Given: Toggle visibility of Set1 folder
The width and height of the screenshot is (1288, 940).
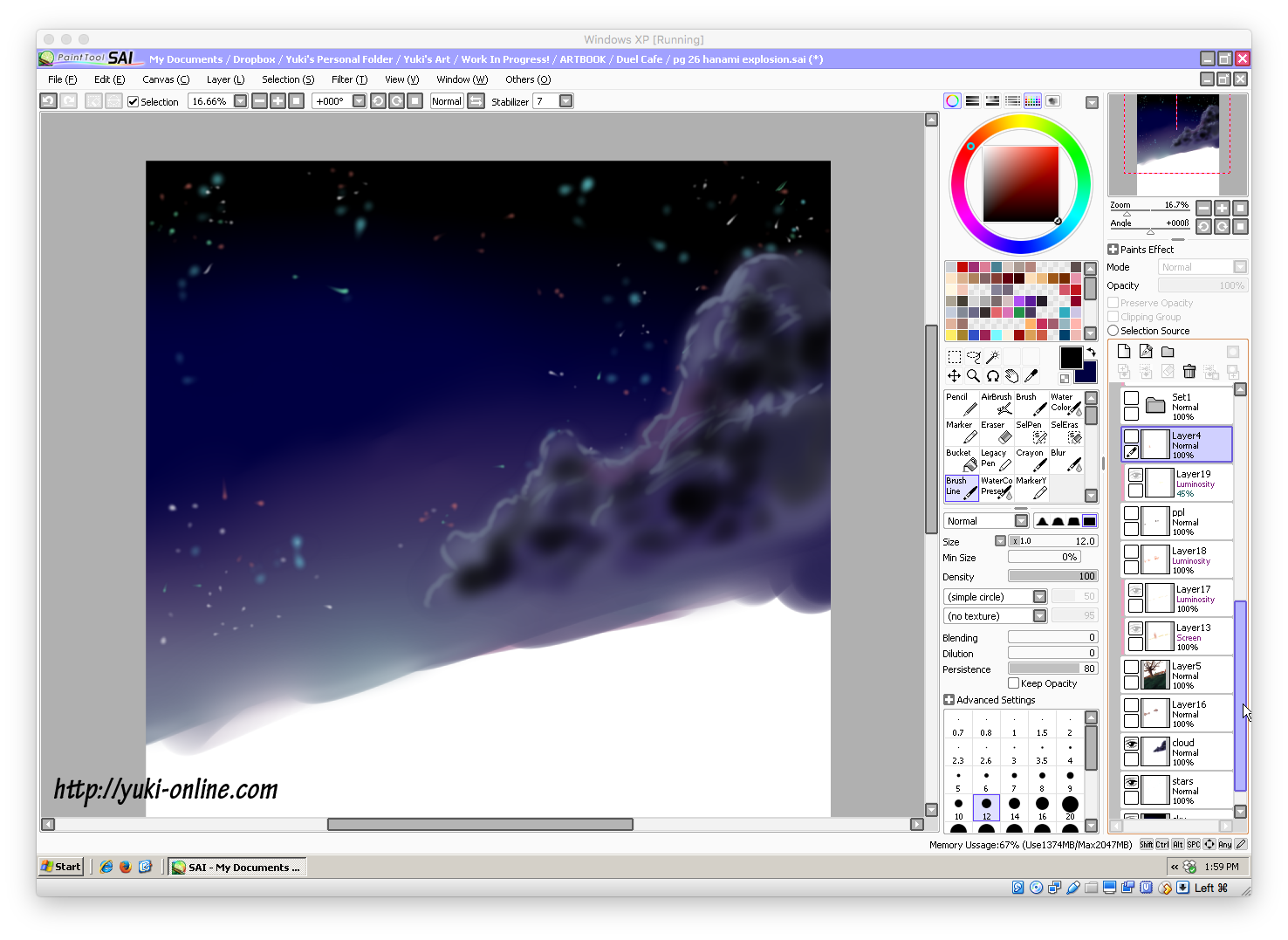Looking at the screenshot, I should pyautogui.click(x=1131, y=398).
